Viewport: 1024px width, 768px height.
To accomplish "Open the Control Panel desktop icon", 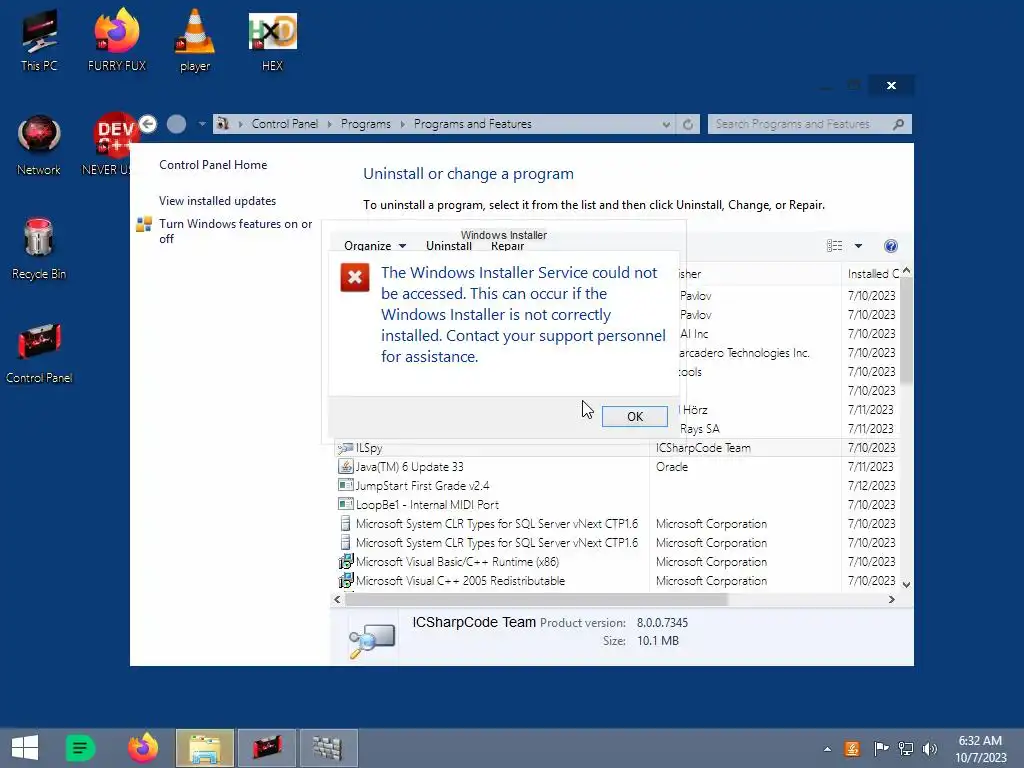I will click(39, 353).
